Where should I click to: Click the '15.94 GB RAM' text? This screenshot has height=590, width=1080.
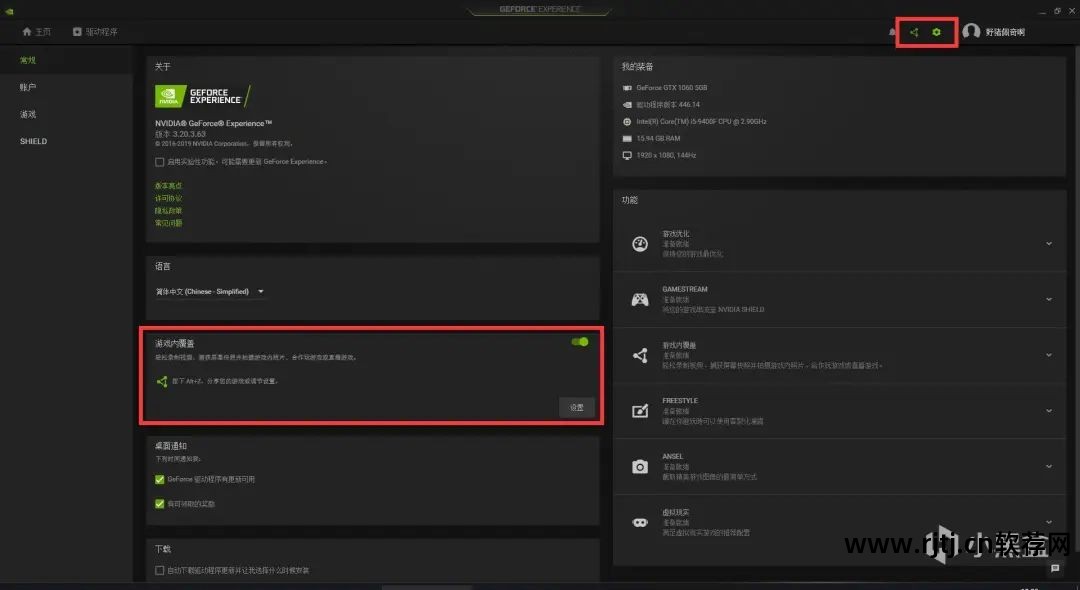pos(658,138)
